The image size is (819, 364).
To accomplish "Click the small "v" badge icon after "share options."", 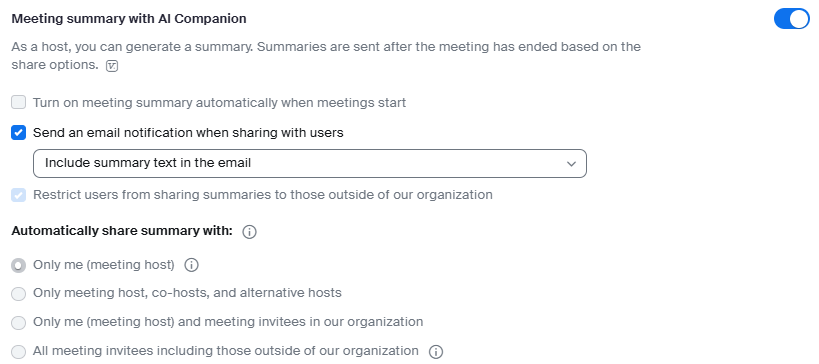I will tap(112, 66).
